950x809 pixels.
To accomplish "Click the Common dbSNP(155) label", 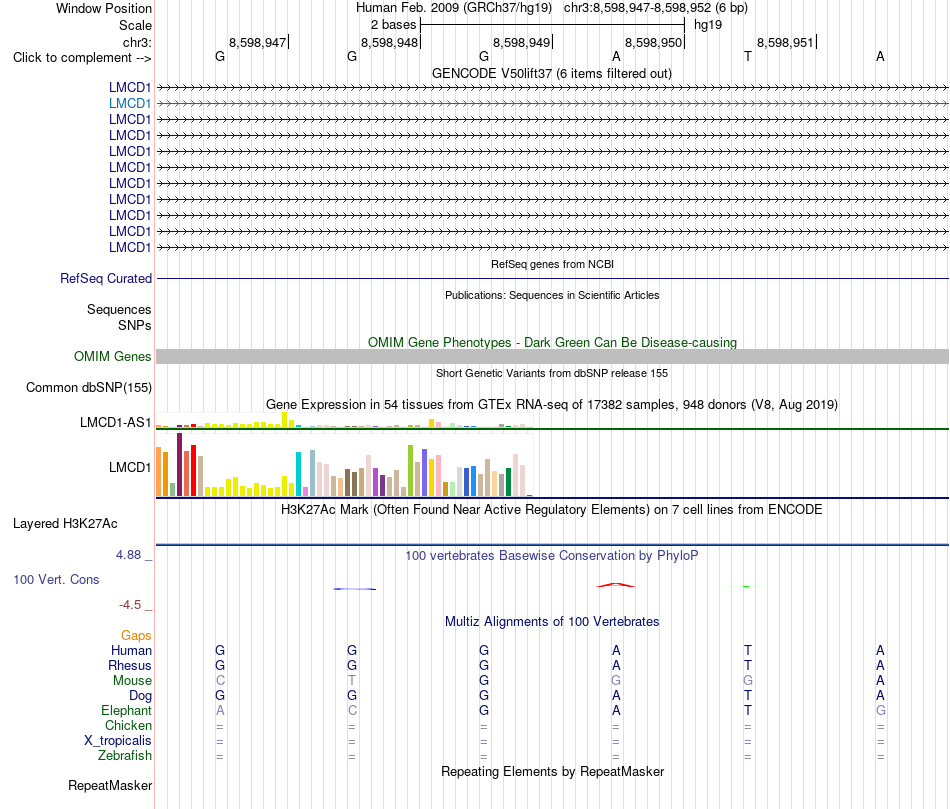I will 88,388.
